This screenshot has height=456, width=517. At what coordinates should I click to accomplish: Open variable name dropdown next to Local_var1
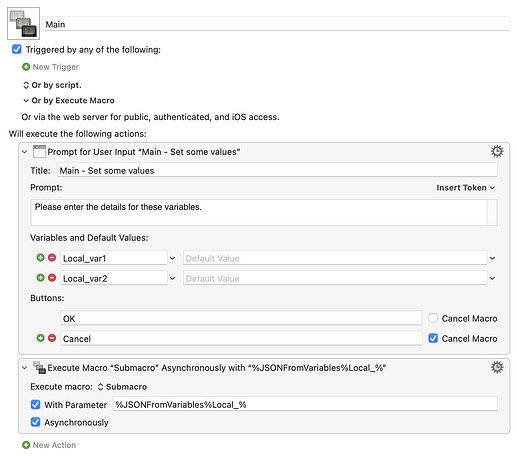172,258
